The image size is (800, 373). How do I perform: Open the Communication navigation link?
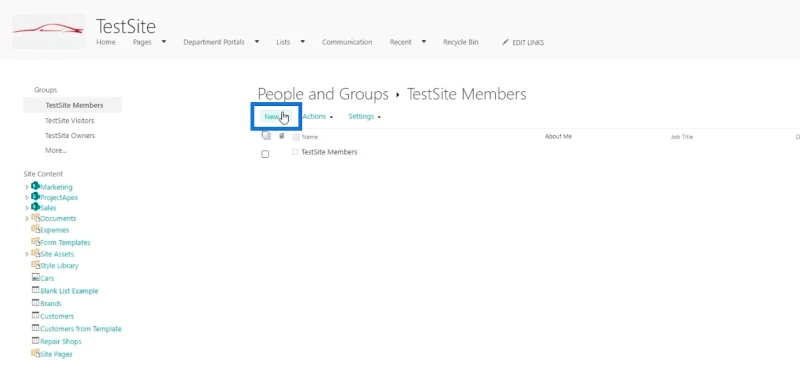tap(347, 42)
